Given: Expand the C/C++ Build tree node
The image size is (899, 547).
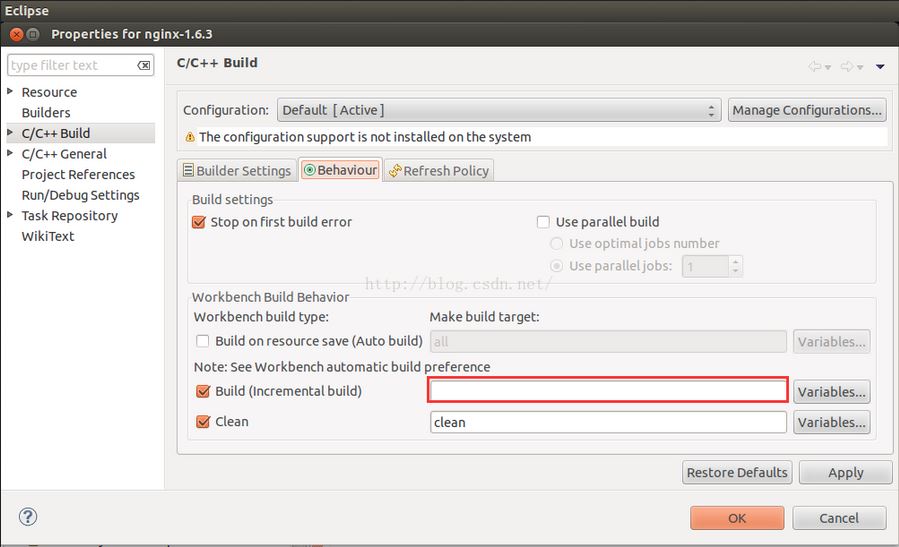Looking at the screenshot, I should tap(10, 132).
